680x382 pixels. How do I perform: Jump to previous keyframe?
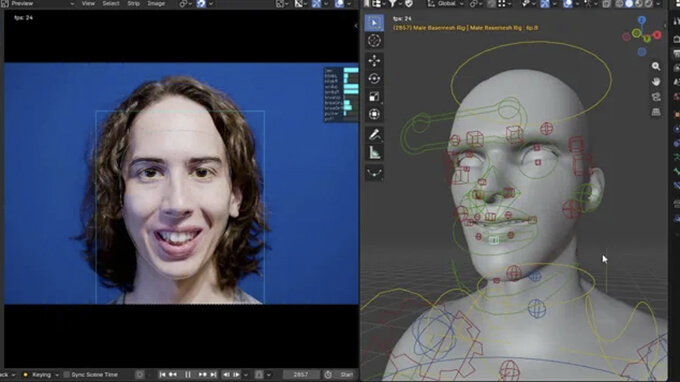pyautogui.click(x=173, y=375)
